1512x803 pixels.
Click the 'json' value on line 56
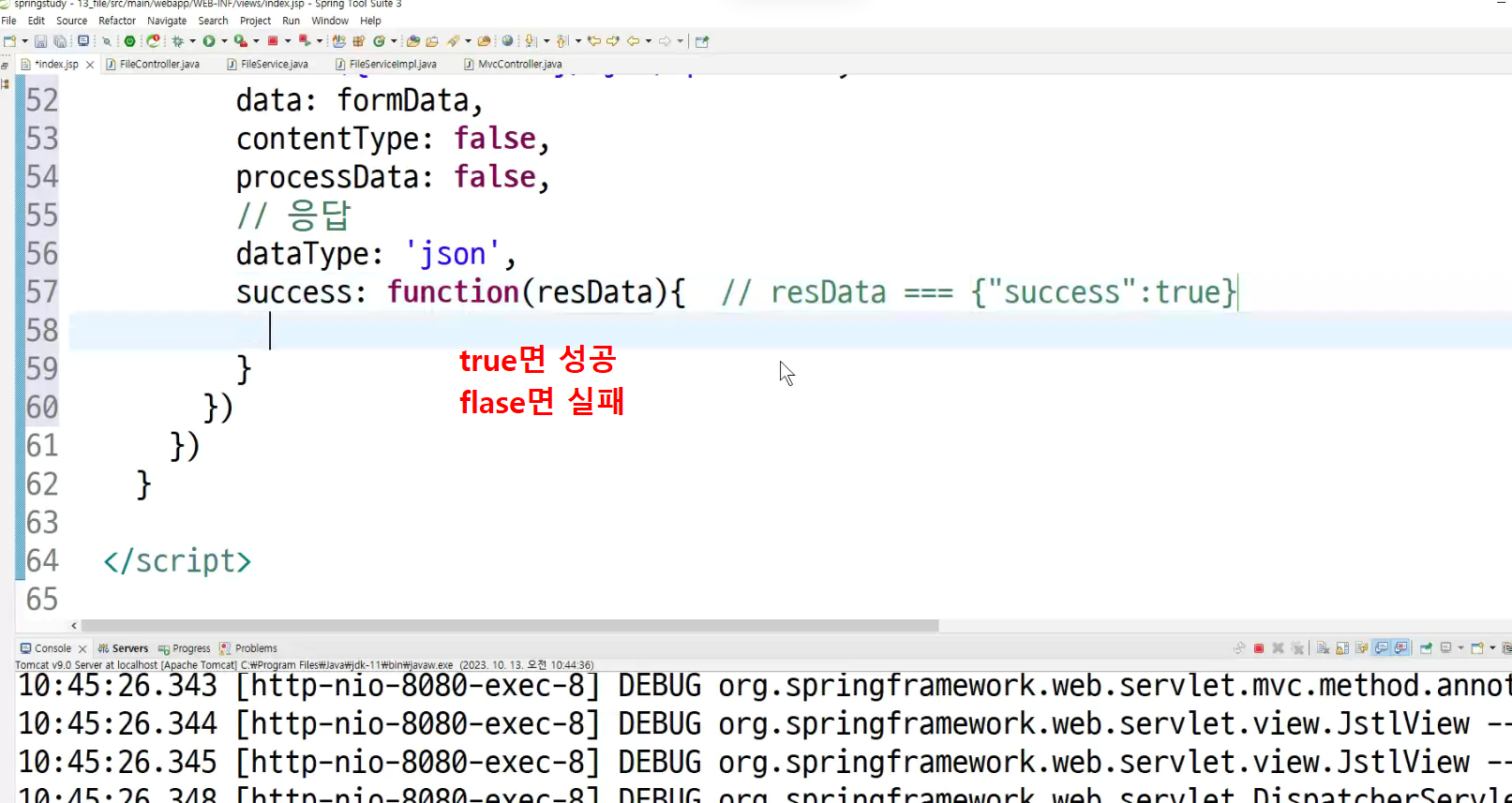tap(453, 254)
